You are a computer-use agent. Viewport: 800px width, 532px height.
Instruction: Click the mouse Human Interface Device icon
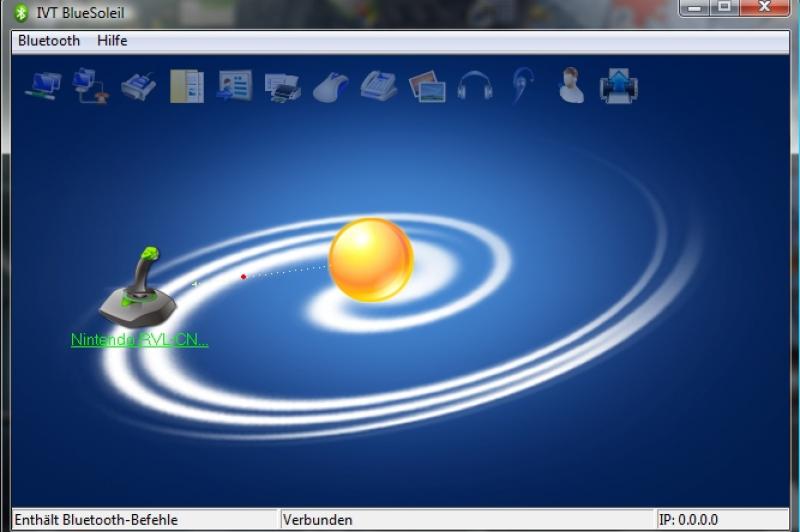(x=331, y=87)
